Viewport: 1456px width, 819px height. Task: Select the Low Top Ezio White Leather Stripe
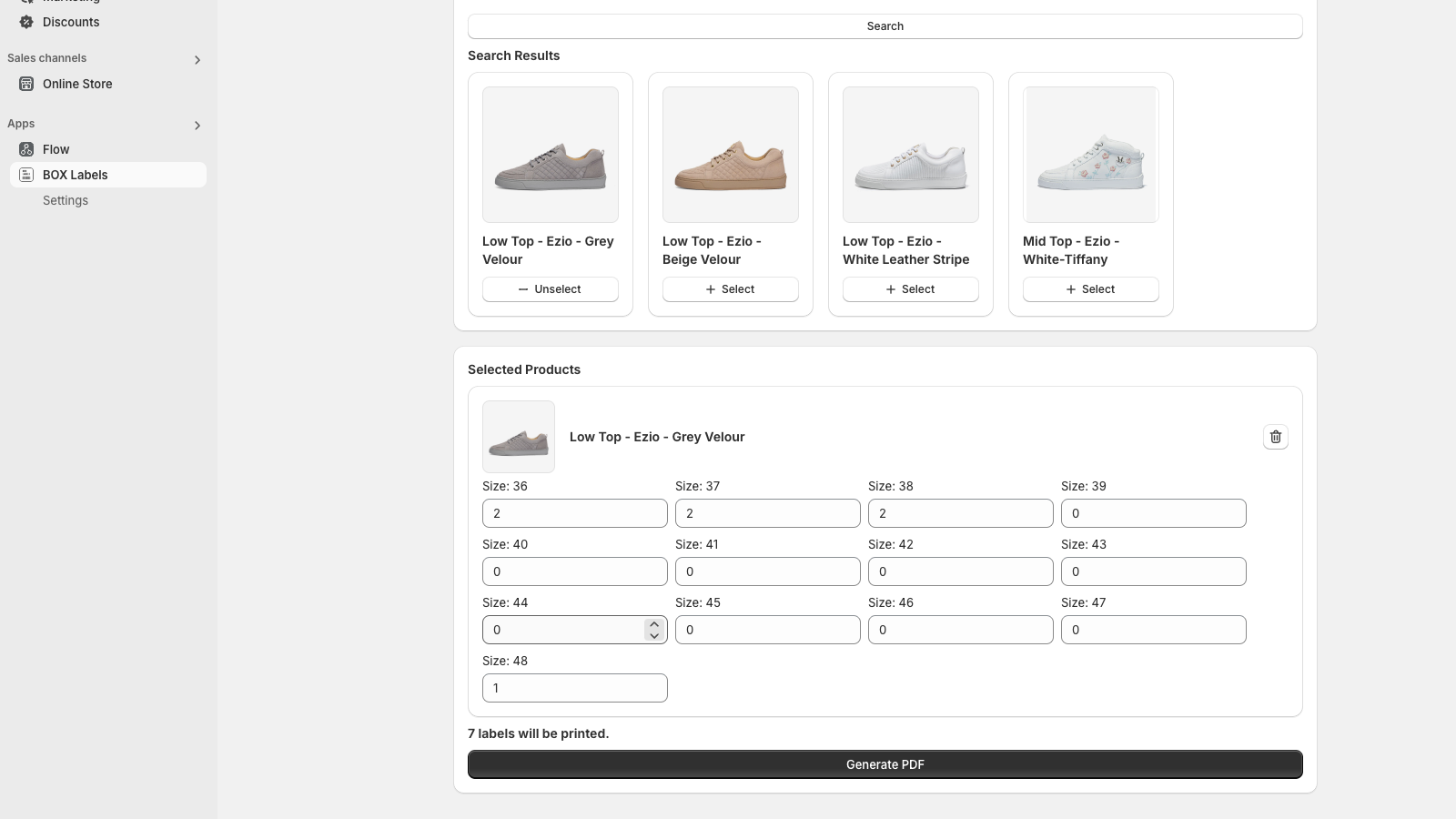click(910, 289)
